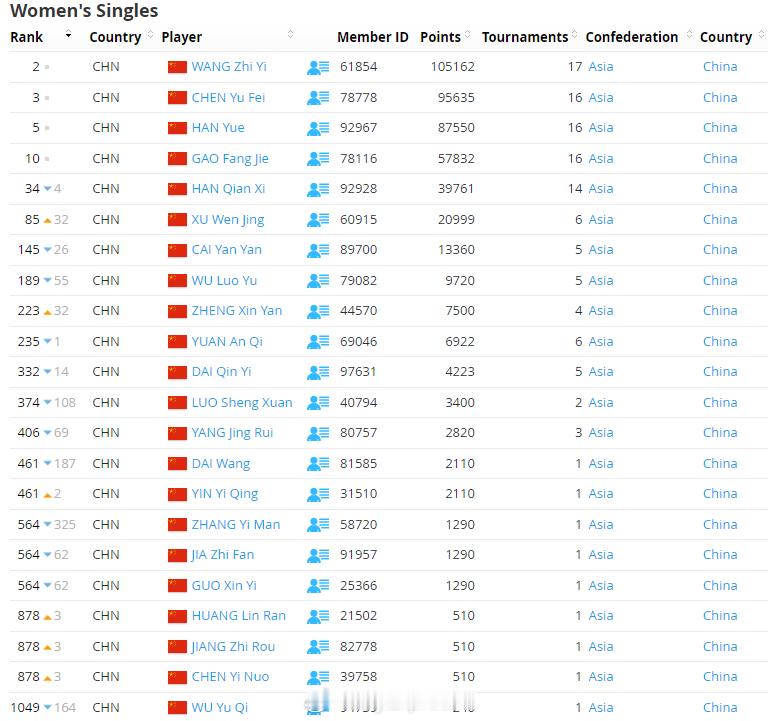Select Member ID column header
Viewport: 768px width, 721px height.
(x=372, y=37)
